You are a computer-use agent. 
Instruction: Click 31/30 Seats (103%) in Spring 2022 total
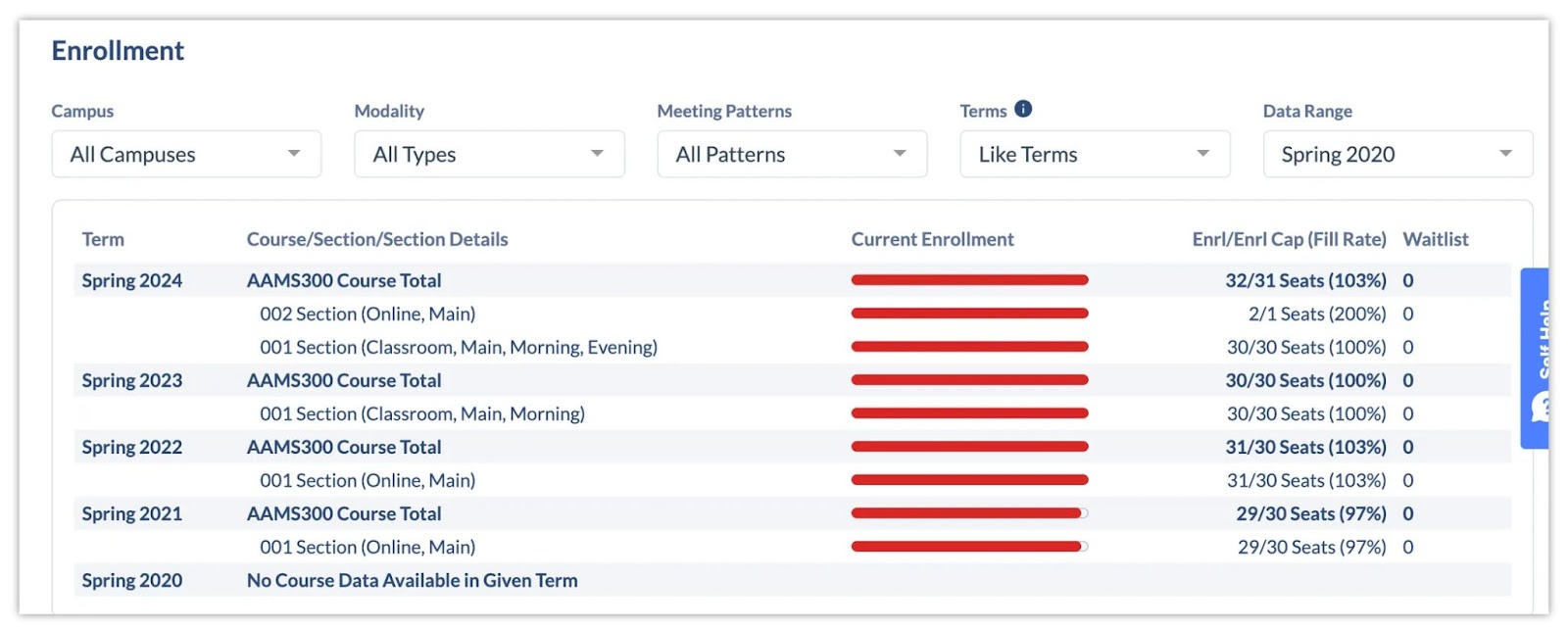[1305, 447]
